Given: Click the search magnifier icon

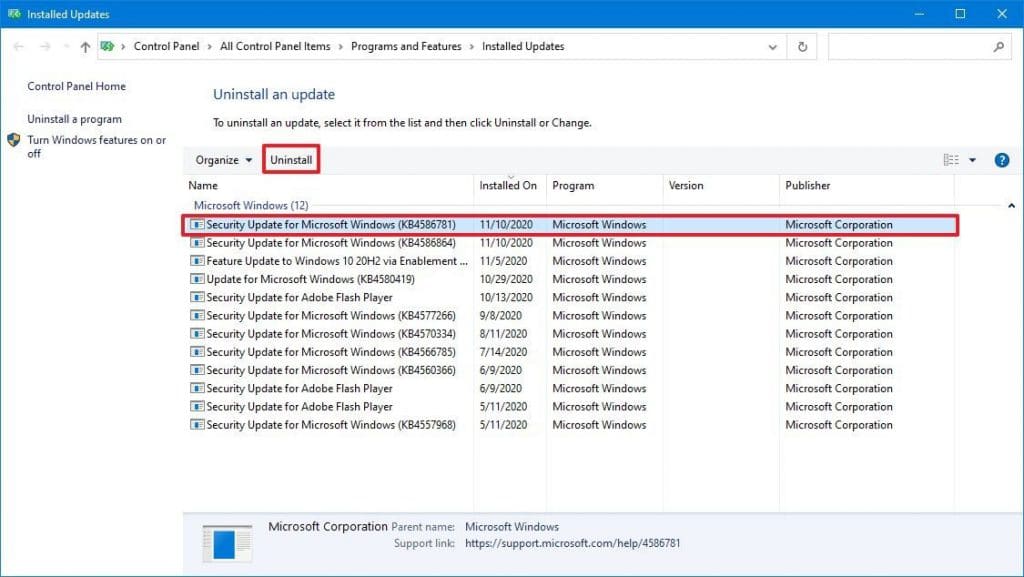Looking at the screenshot, I should click(999, 46).
